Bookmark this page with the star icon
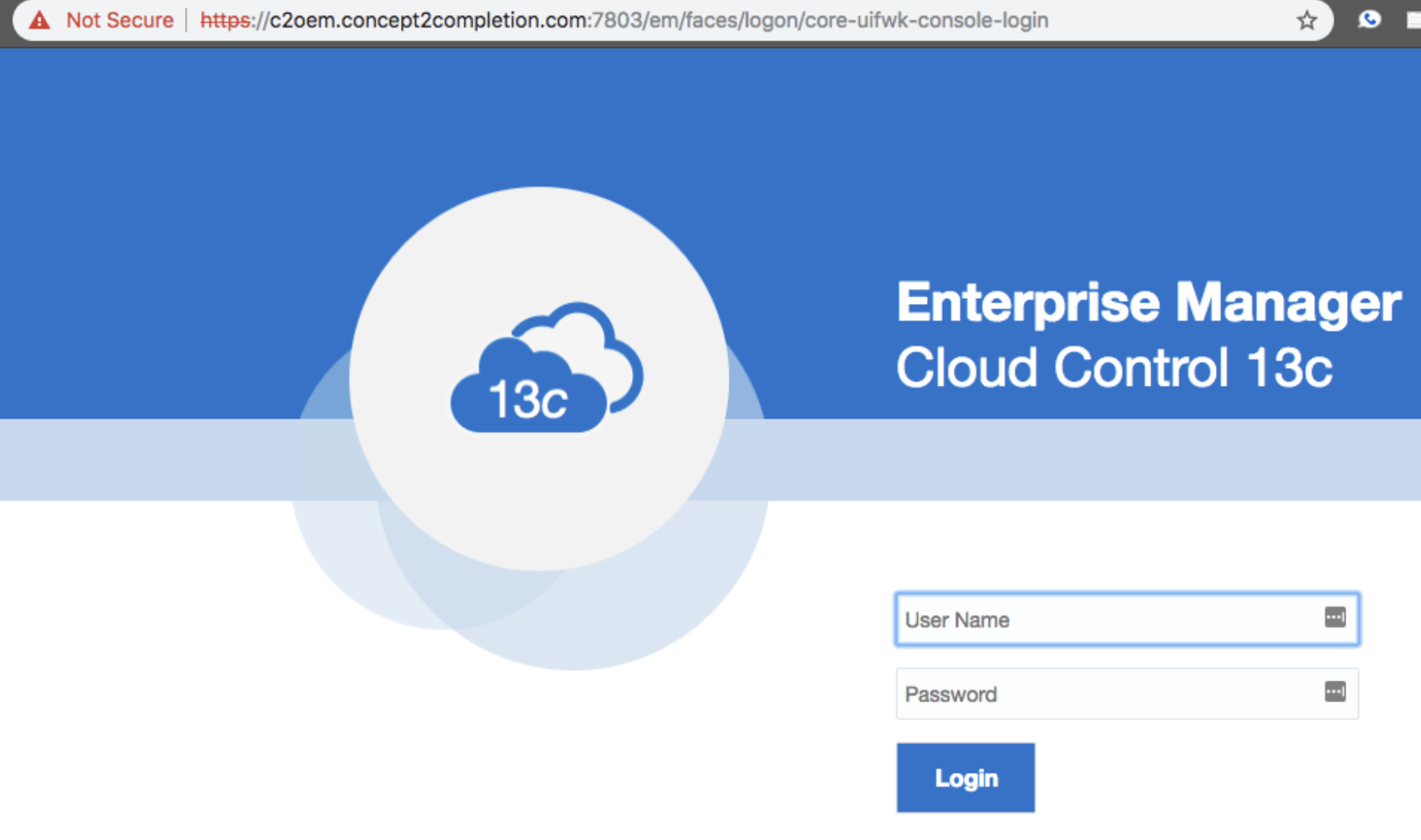 [1307, 20]
